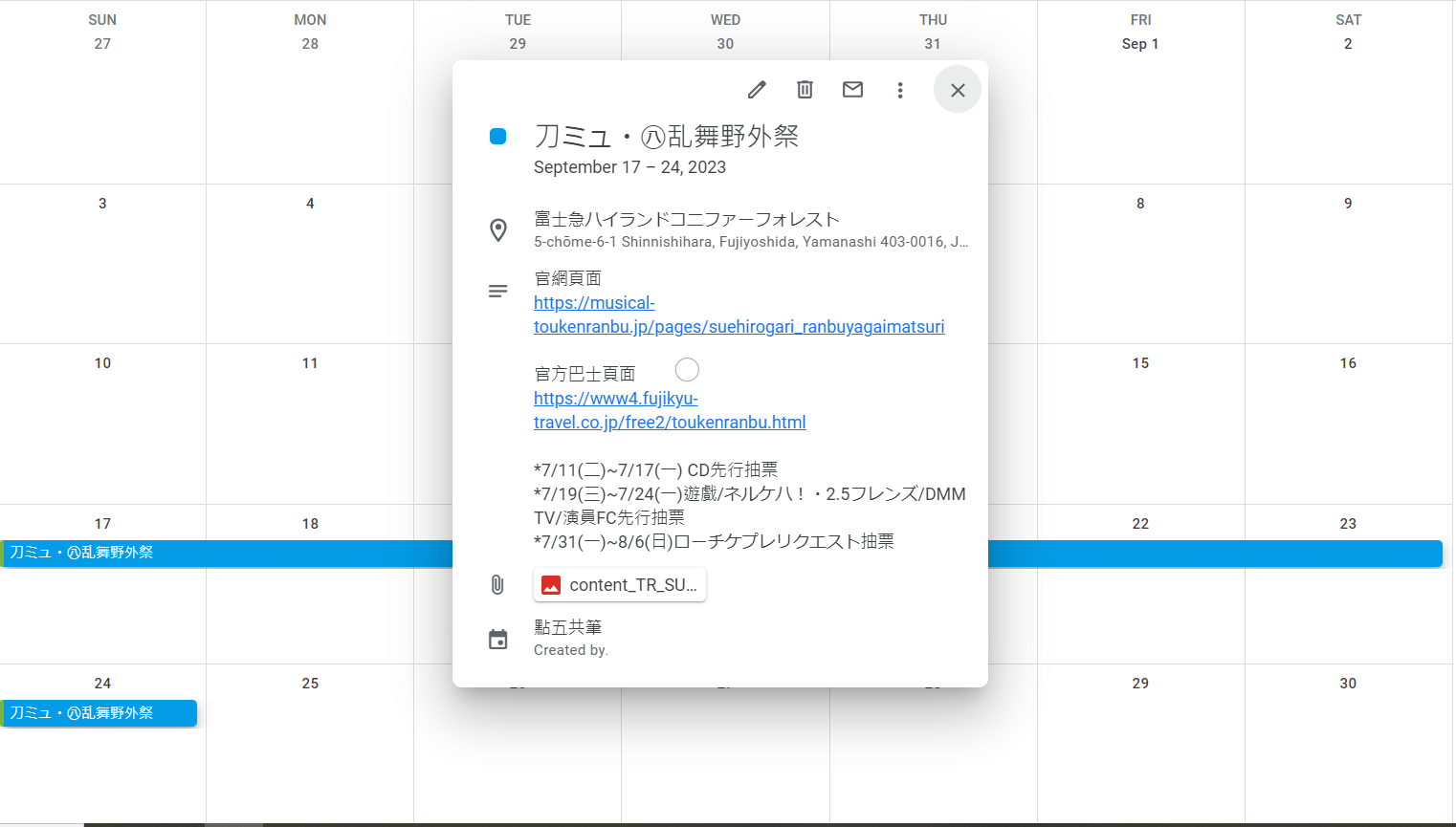
Task: Select date 16 in calendar
Action: [x=1348, y=363]
